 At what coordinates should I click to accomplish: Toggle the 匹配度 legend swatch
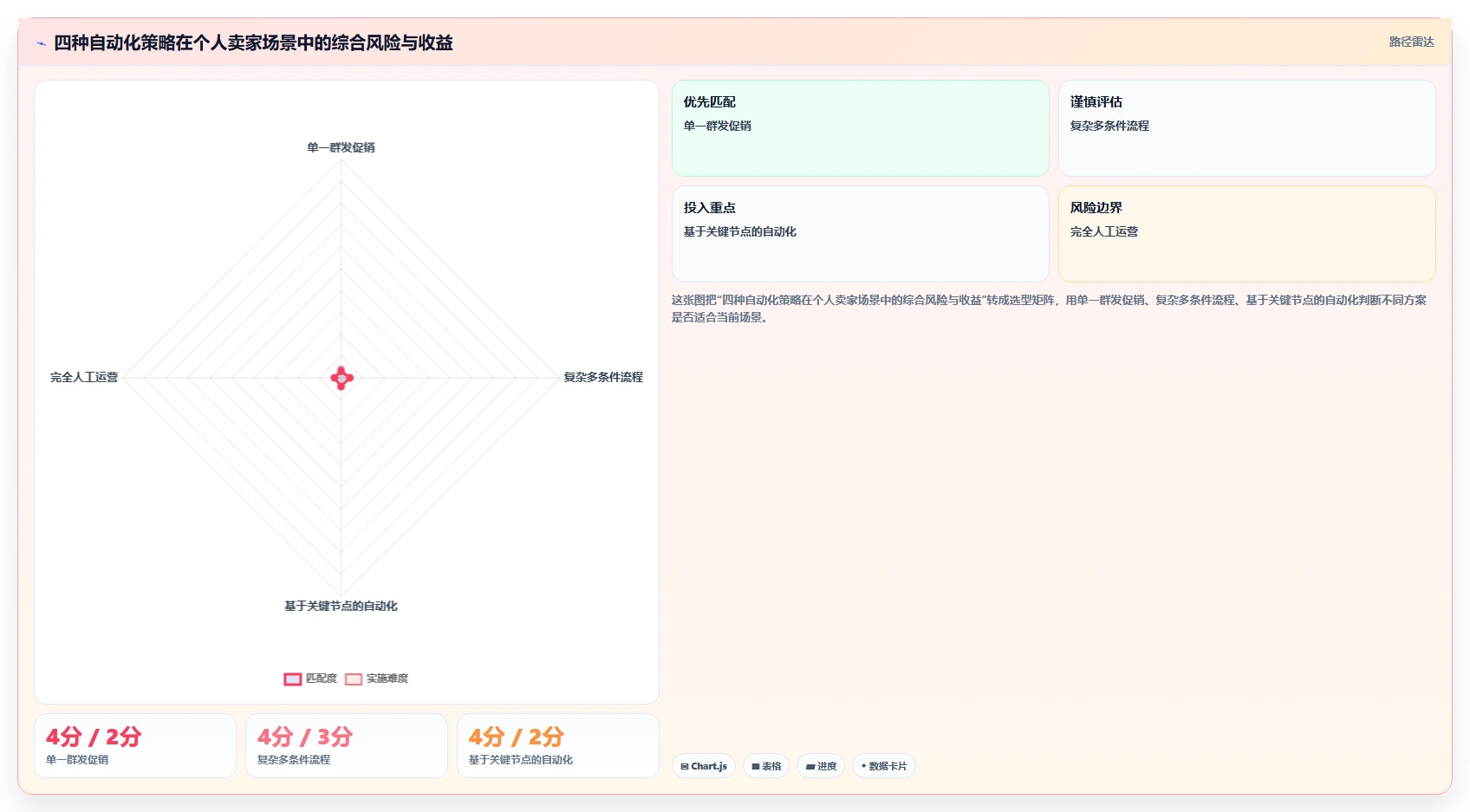click(x=293, y=679)
